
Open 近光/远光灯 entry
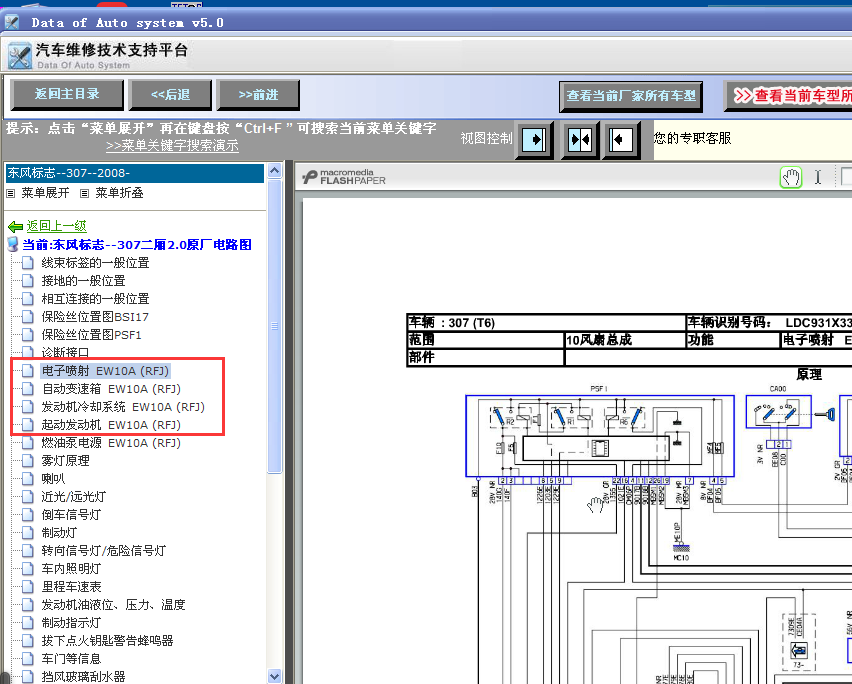73,497
